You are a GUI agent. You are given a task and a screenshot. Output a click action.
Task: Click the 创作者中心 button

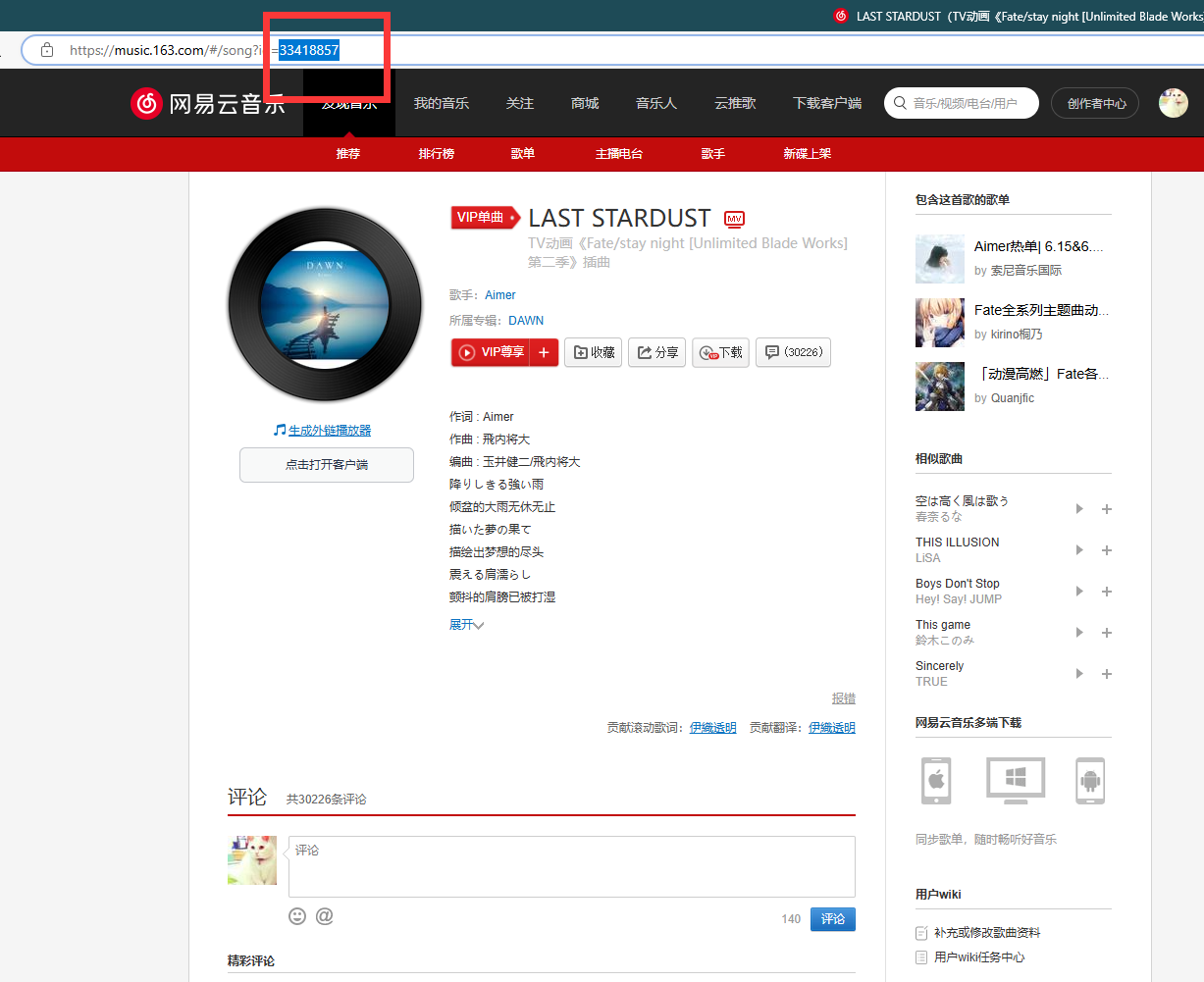pyautogui.click(x=1096, y=103)
